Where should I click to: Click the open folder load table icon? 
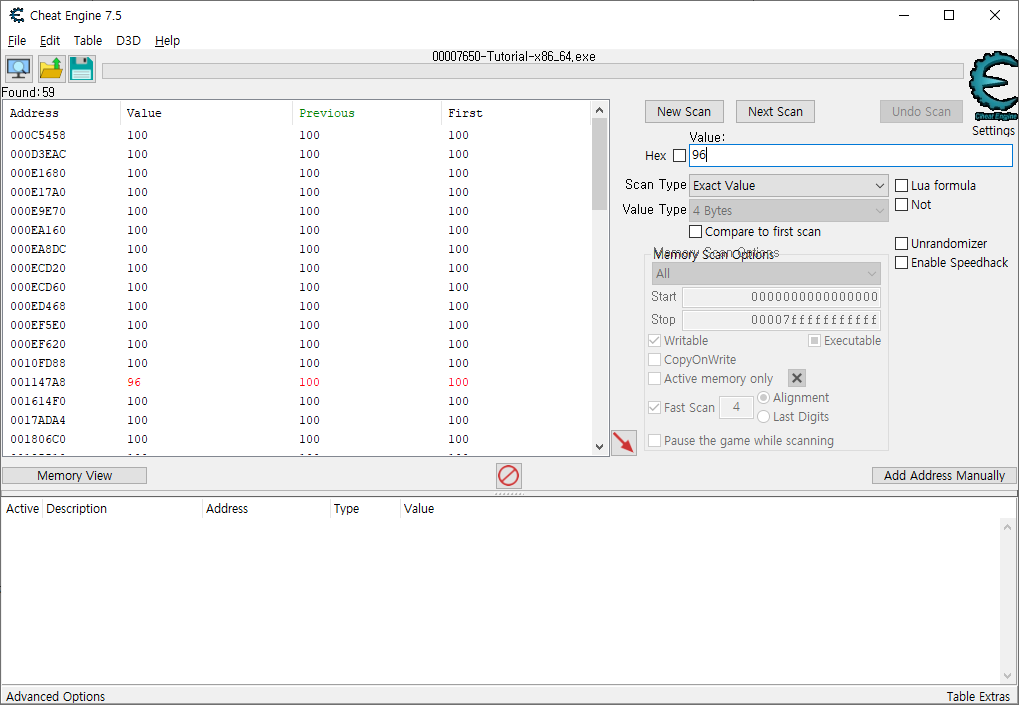tap(51, 68)
